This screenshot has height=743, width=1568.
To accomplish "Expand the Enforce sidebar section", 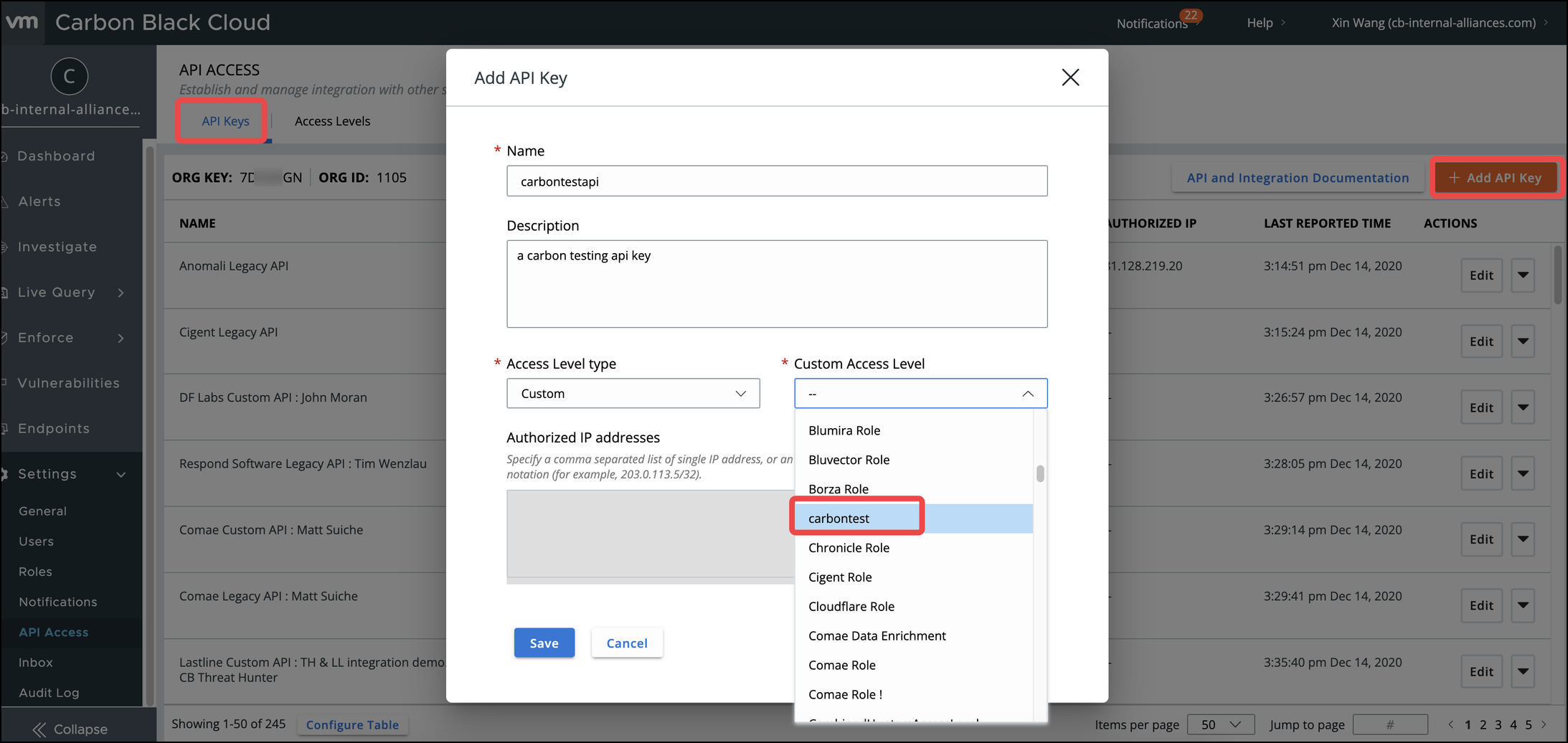I will click(x=121, y=338).
